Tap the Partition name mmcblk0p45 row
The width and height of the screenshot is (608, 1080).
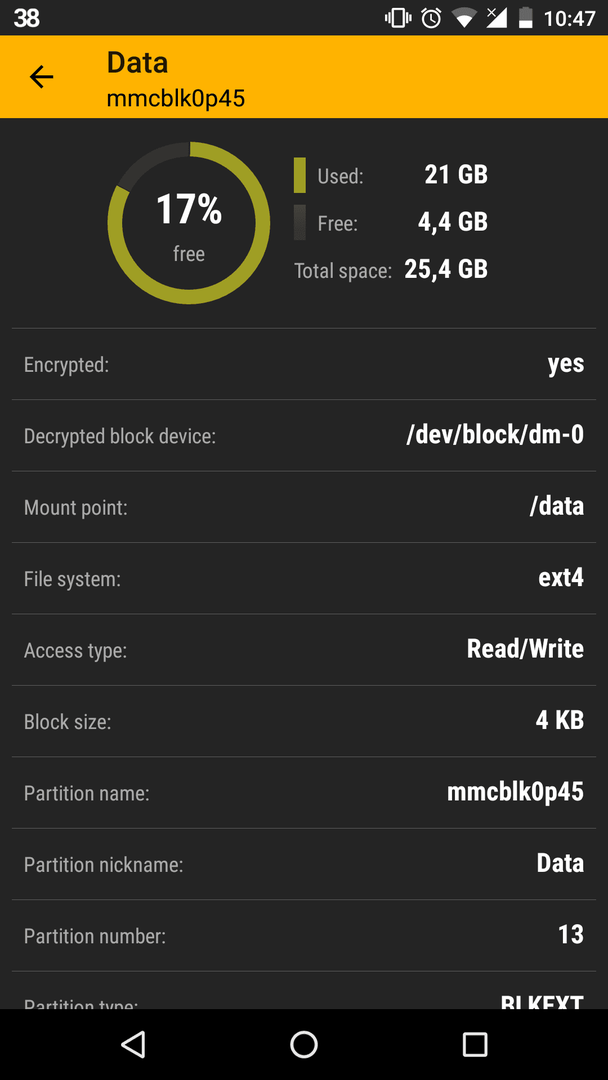pos(304,793)
